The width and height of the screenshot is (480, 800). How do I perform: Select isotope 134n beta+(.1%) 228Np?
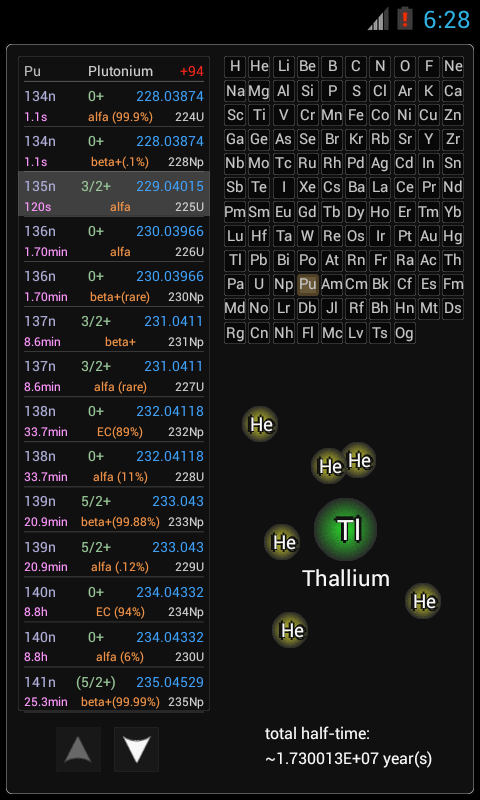point(114,149)
